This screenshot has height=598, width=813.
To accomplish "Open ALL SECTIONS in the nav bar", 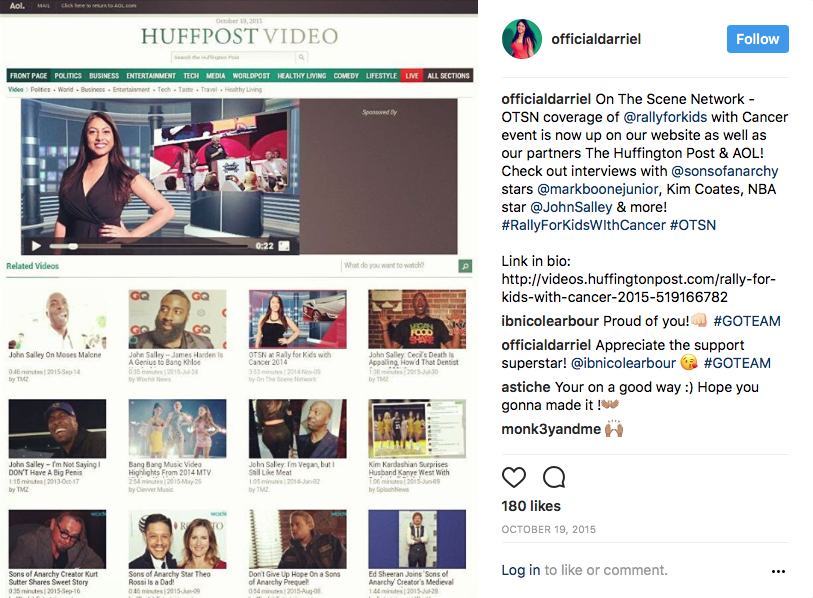I will point(448,76).
